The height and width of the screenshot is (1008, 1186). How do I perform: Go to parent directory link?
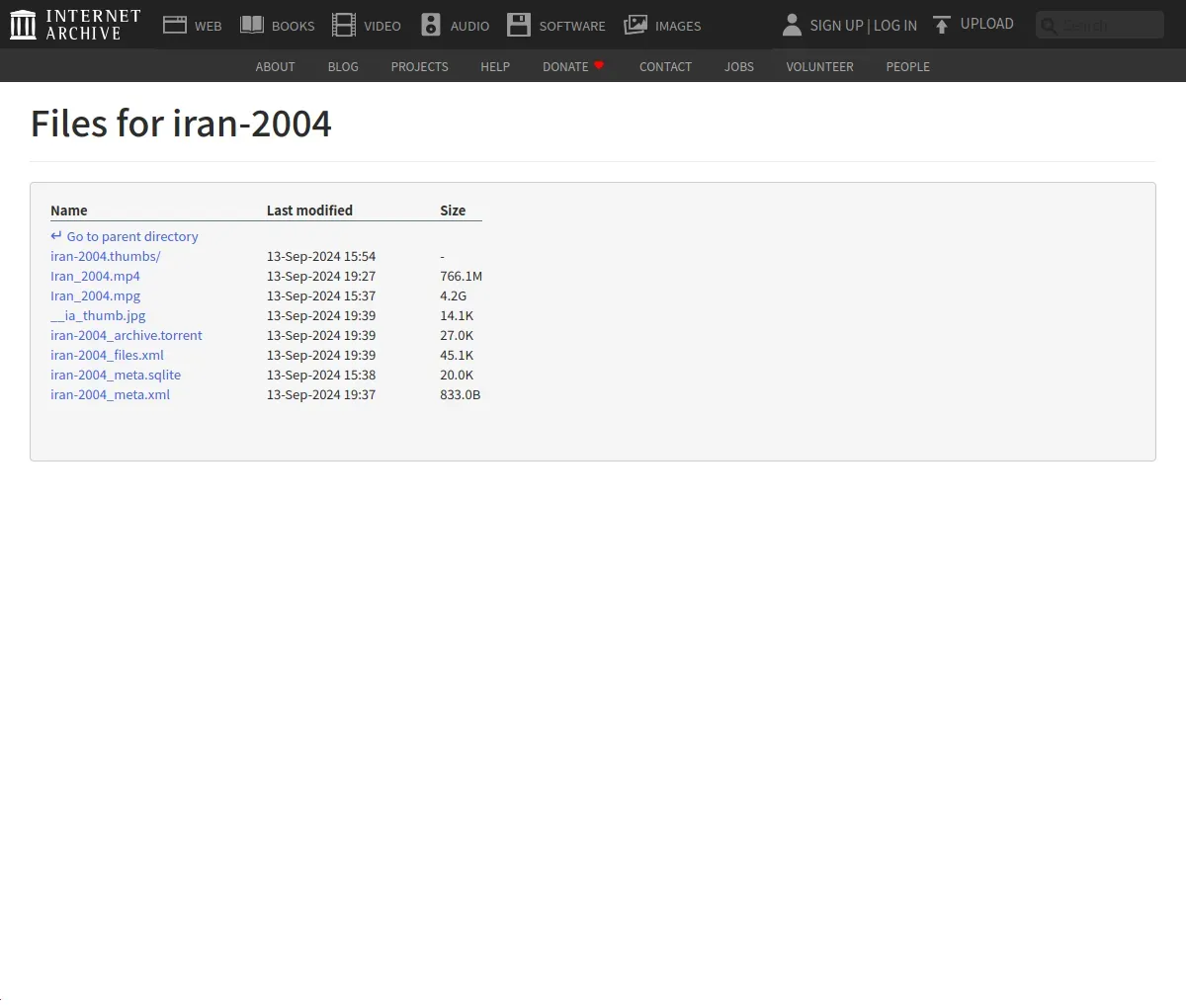point(132,236)
